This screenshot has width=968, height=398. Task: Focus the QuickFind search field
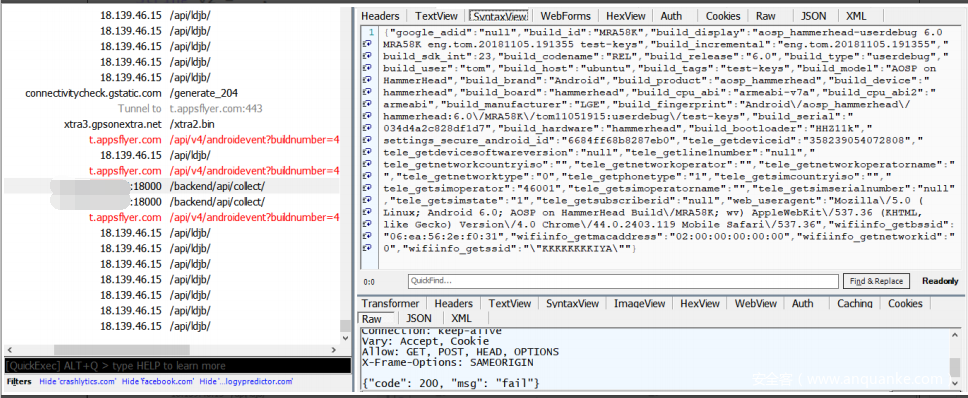pos(624,281)
